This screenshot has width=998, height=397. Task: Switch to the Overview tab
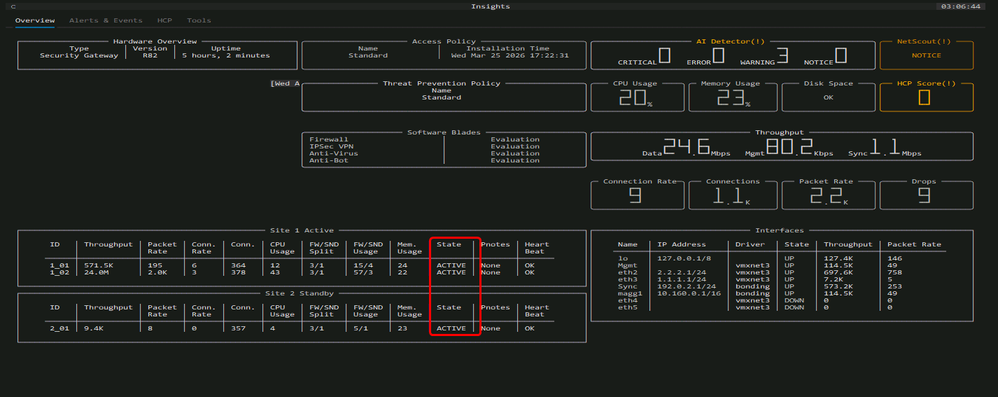coord(35,20)
